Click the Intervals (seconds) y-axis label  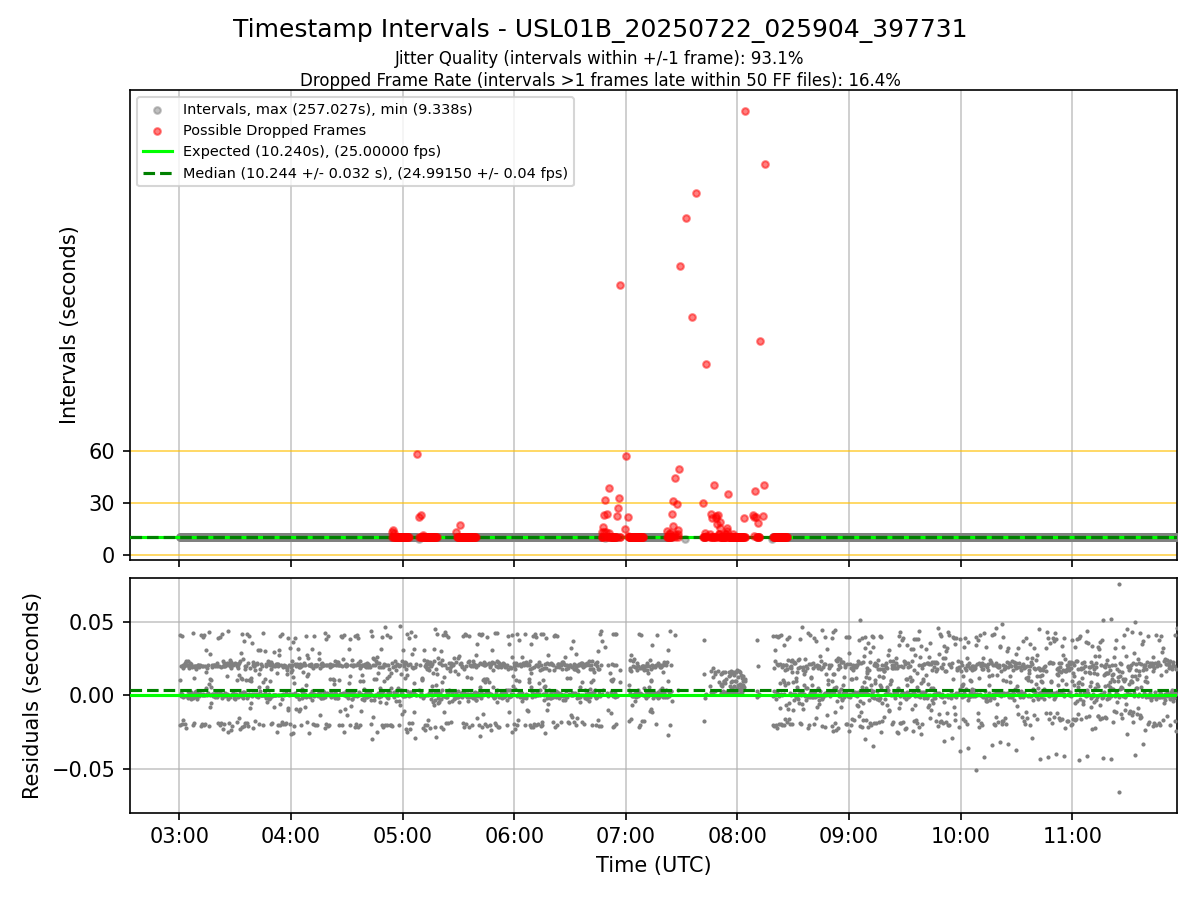[68, 325]
